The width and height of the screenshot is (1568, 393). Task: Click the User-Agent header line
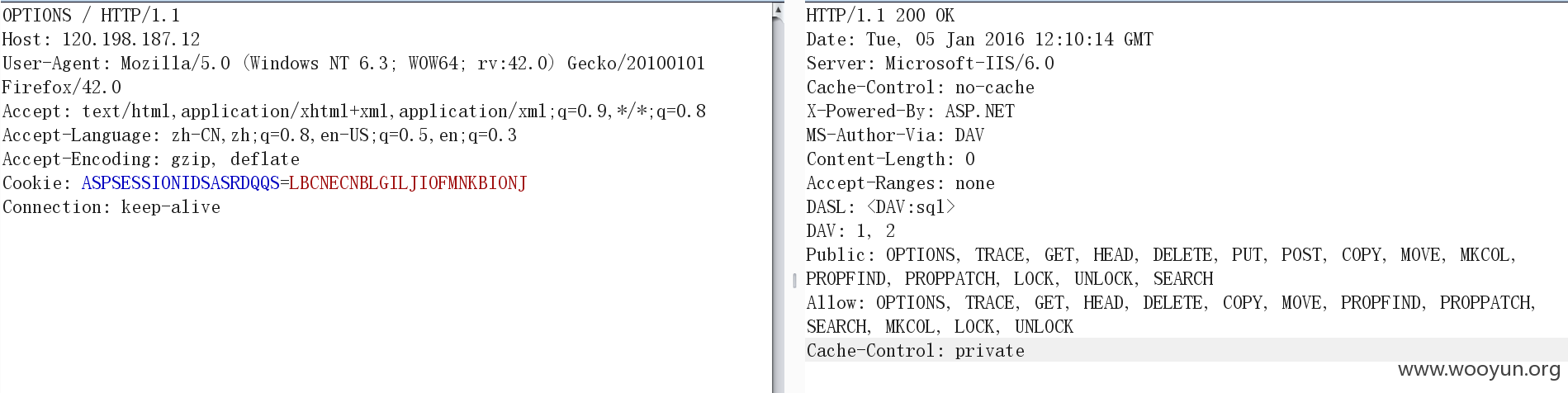tap(353, 75)
